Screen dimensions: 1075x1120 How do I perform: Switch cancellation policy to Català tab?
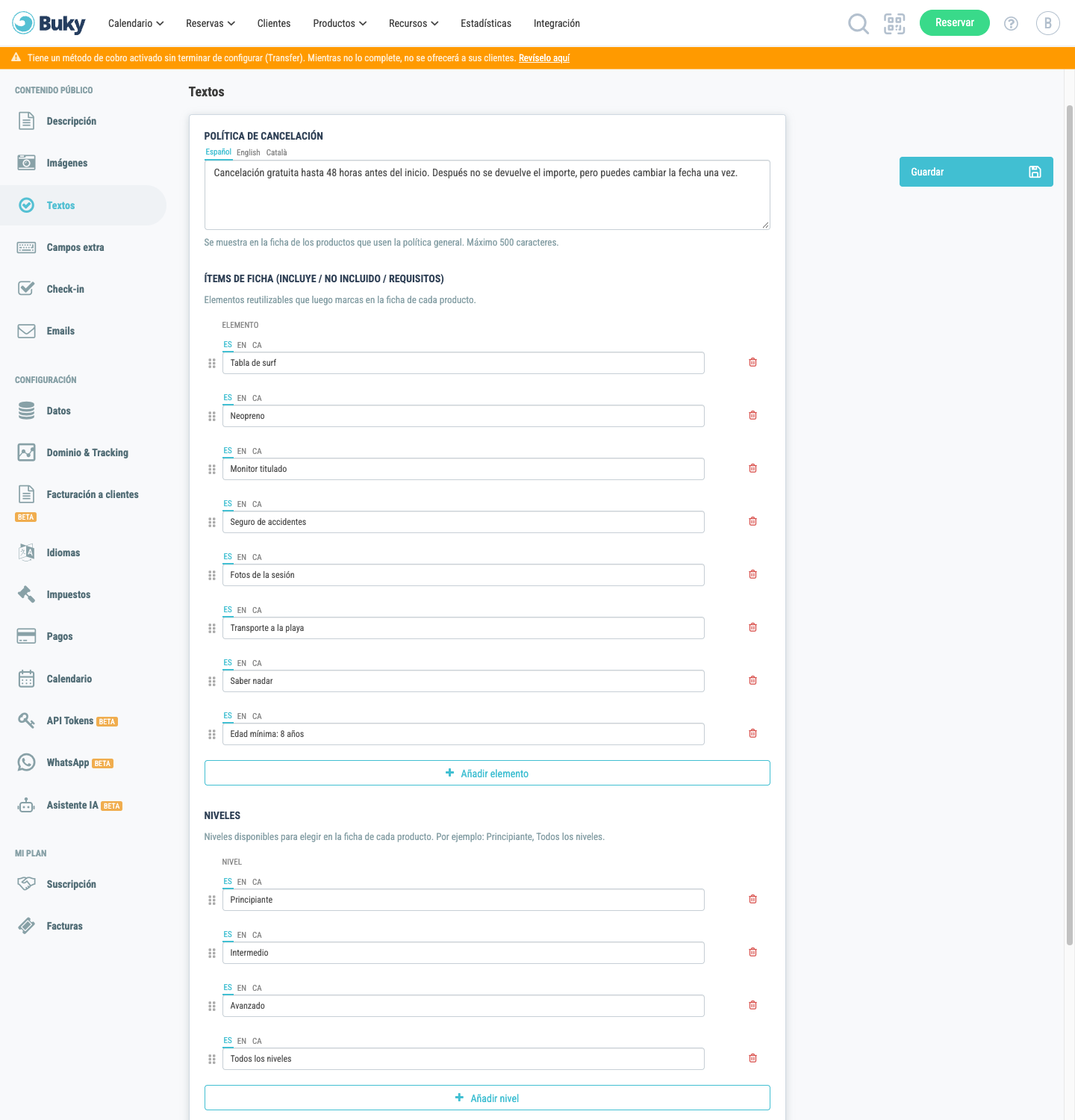click(x=276, y=152)
